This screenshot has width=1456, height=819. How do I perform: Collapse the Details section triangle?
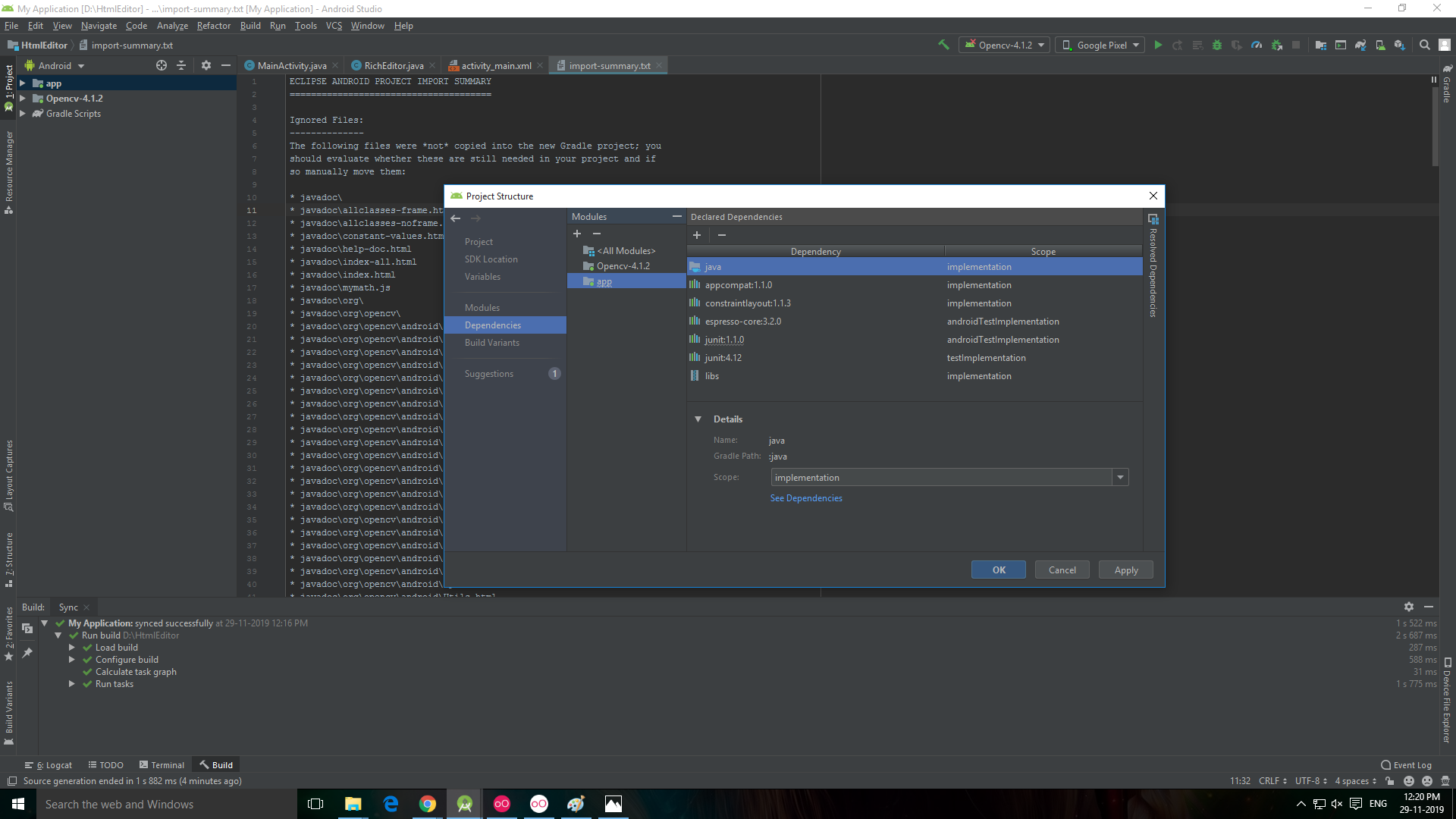(698, 419)
